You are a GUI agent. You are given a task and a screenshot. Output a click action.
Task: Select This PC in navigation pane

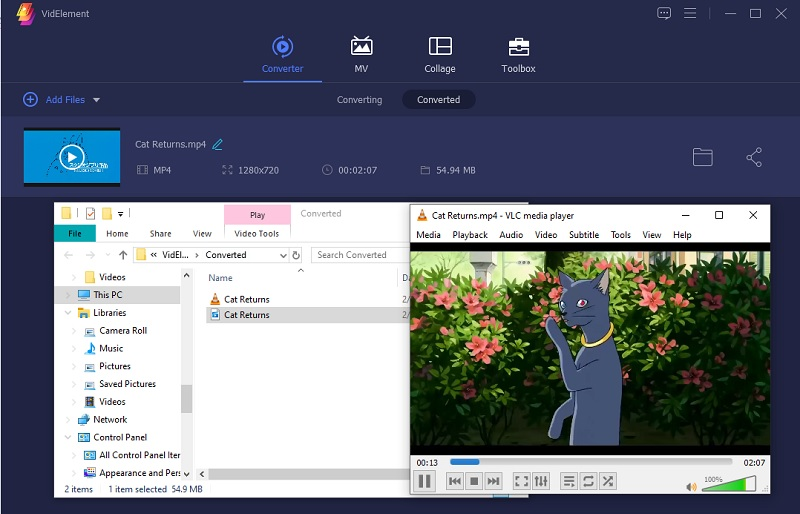point(107,295)
